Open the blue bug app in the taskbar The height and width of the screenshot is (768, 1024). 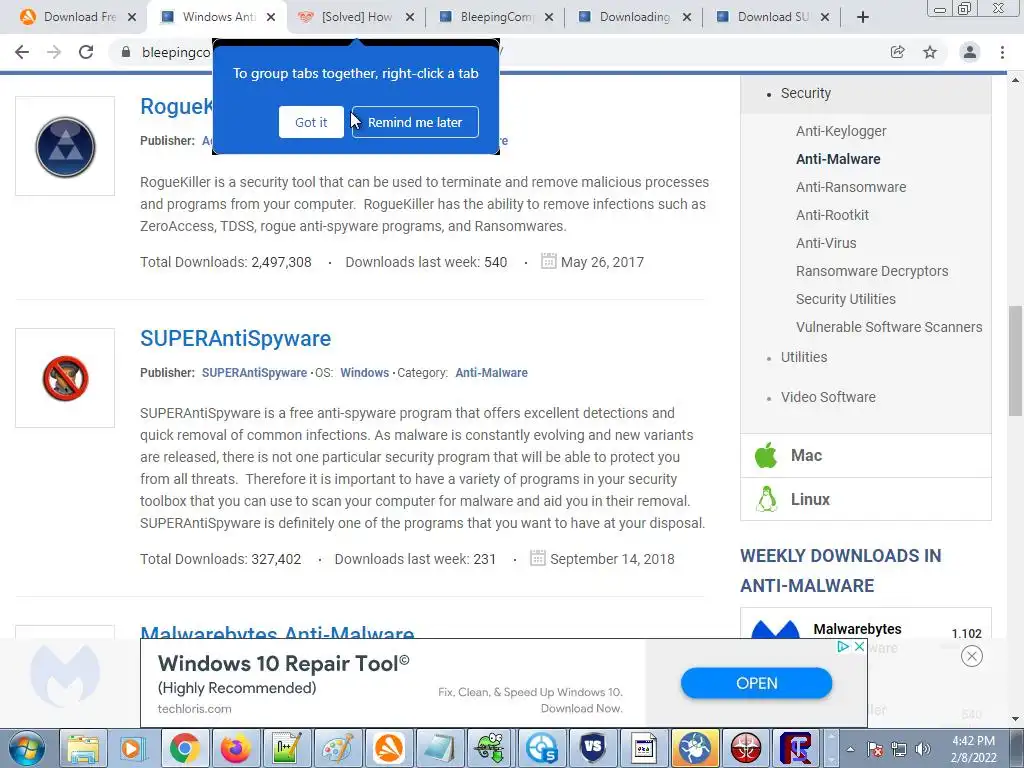(694, 748)
